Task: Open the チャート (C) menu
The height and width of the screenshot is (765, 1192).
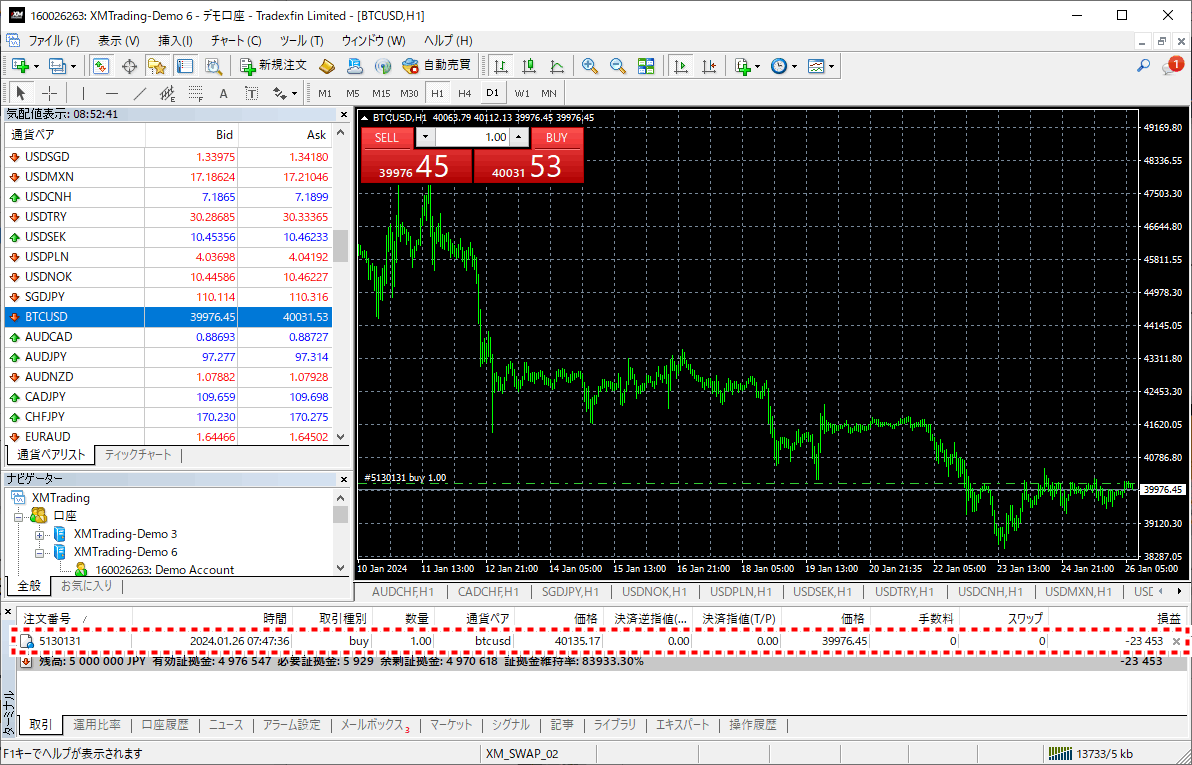Action: pyautogui.click(x=236, y=40)
